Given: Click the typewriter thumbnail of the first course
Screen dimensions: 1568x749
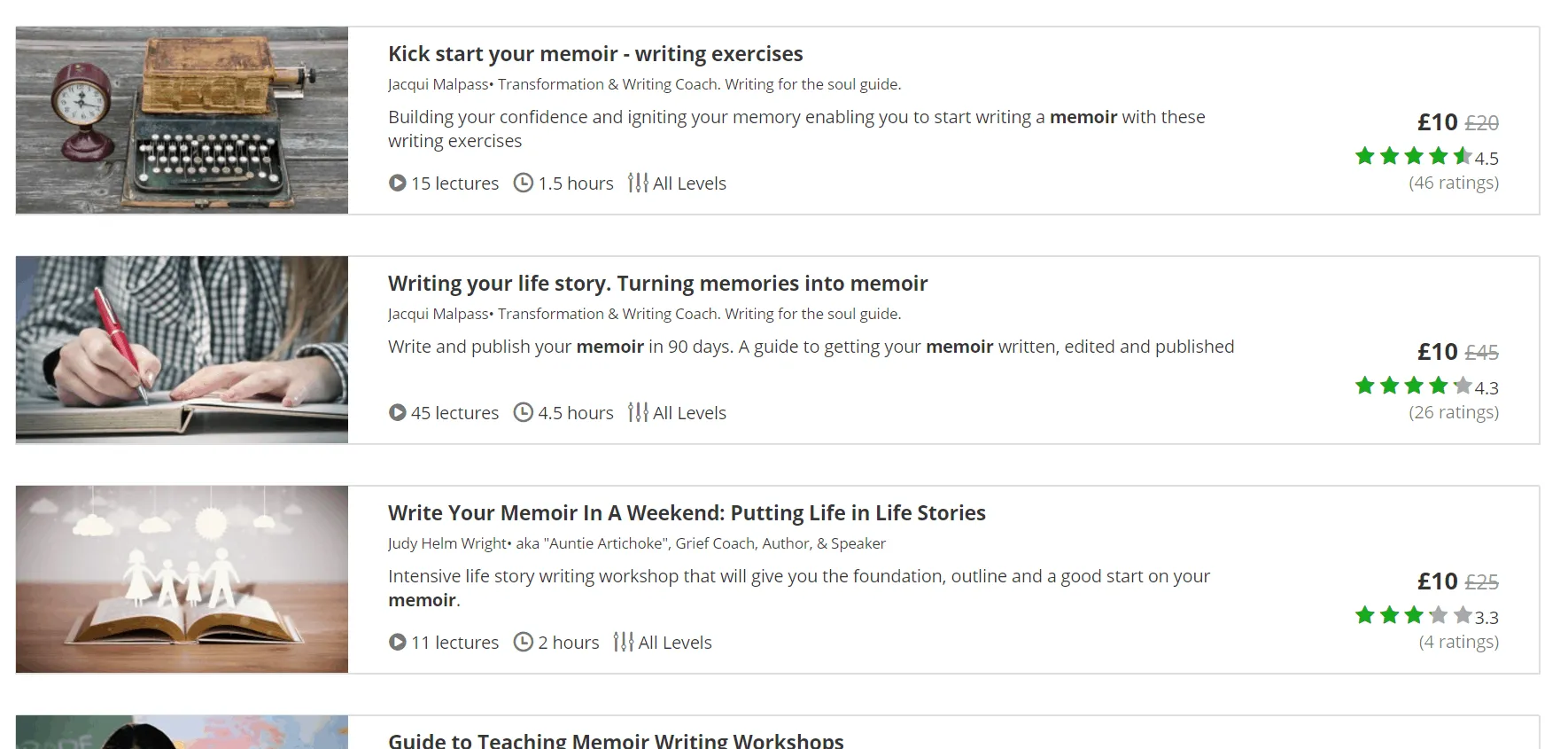Looking at the screenshot, I should pos(182,121).
